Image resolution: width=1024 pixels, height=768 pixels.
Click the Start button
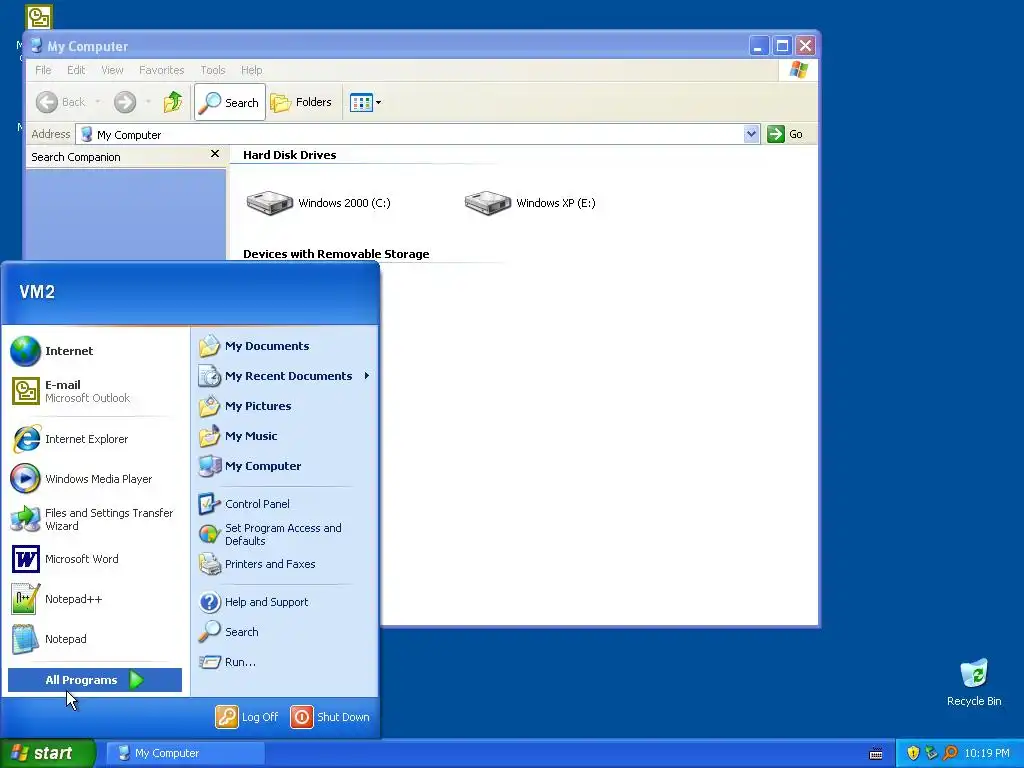tap(47, 753)
